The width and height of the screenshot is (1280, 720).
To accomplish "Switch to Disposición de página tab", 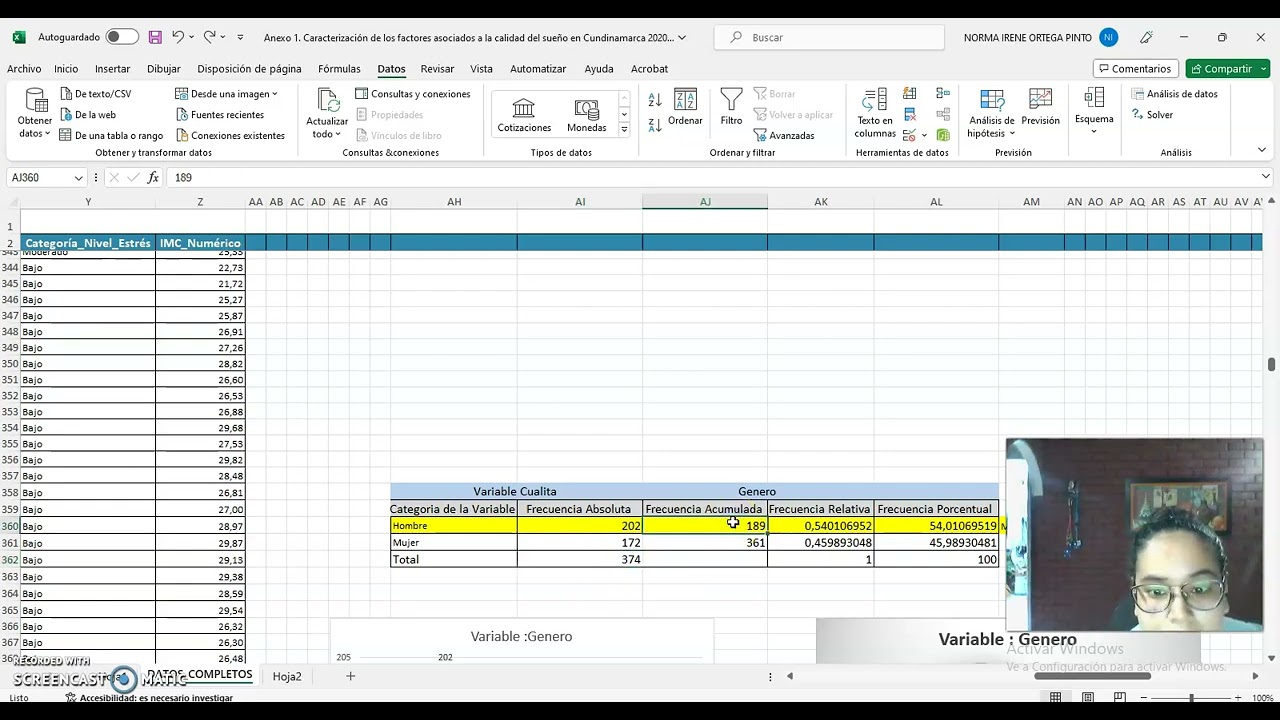I will [x=249, y=69].
